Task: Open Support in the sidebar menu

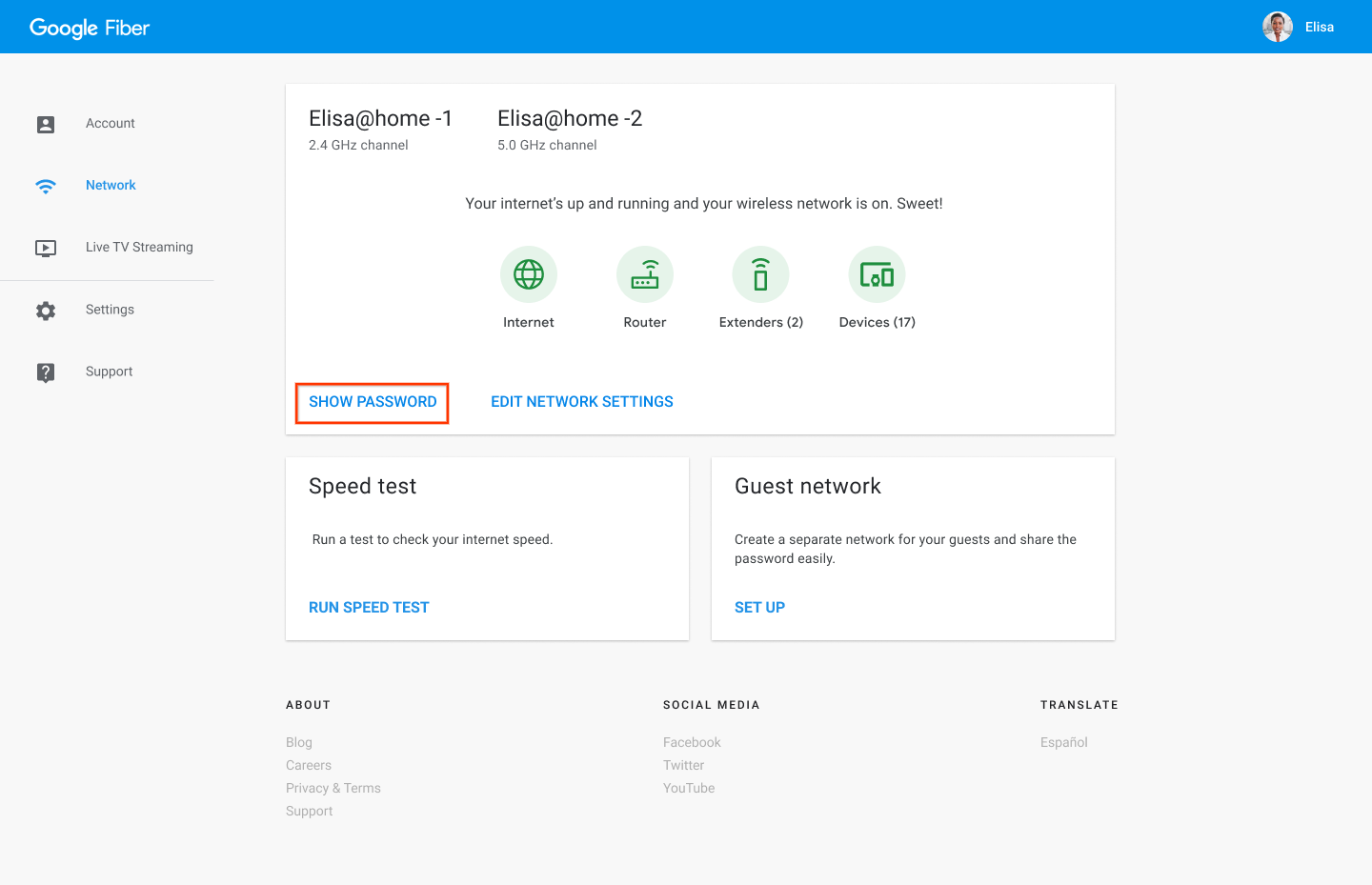Action: (x=109, y=372)
